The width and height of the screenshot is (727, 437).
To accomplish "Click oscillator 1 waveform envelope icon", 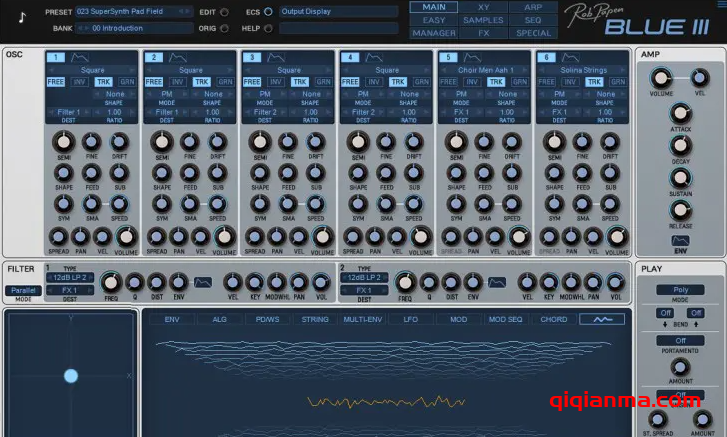I will pyautogui.click(x=79, y=58).
